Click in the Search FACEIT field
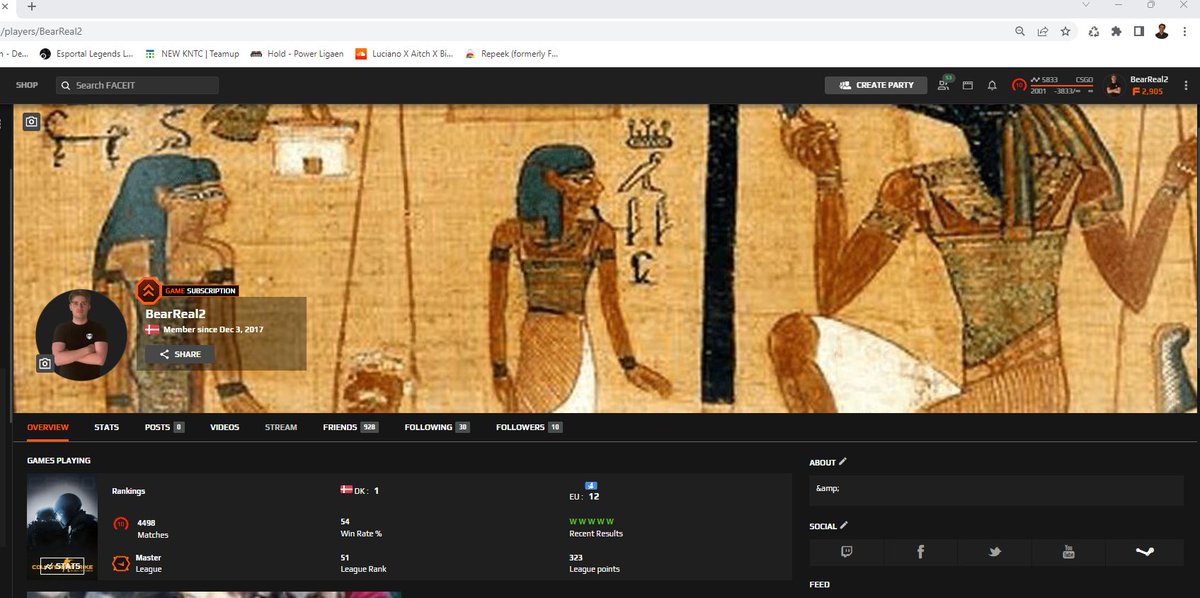Screen dimensions: 1200x598 pyautogui.click(x=137, y=85)
